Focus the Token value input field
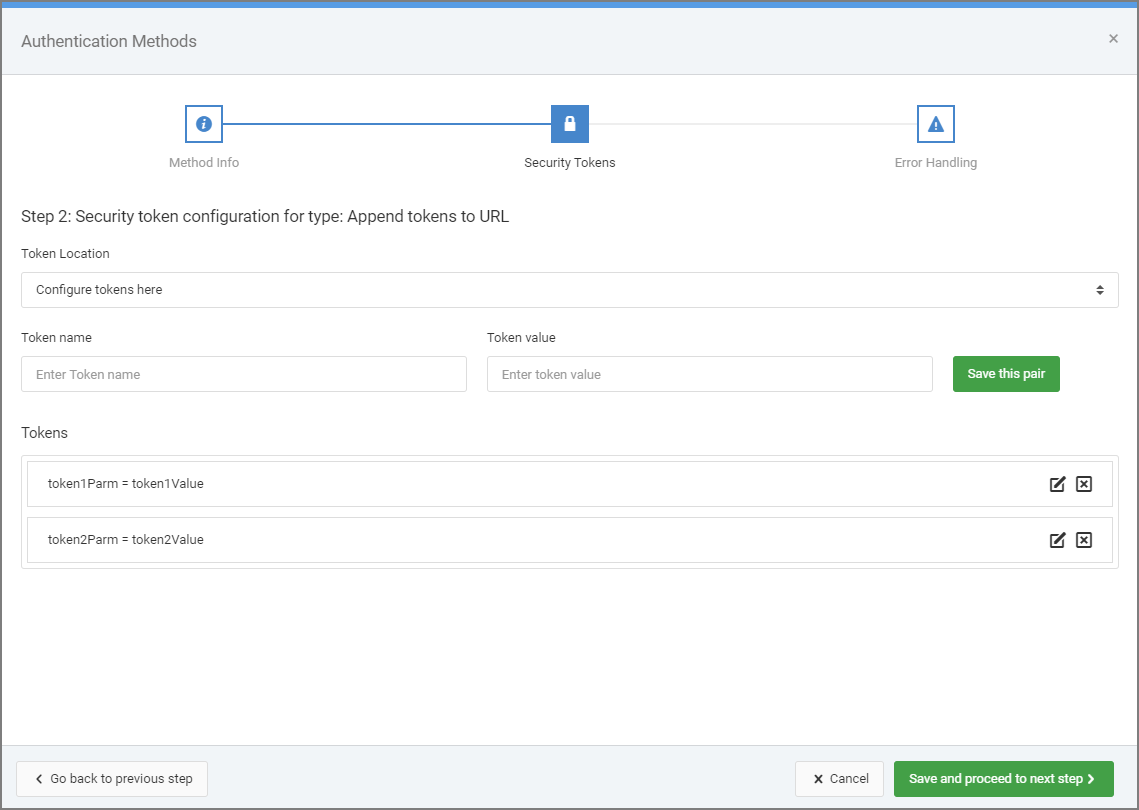Viewport: 1139px width, 810px height. [709, 374]
